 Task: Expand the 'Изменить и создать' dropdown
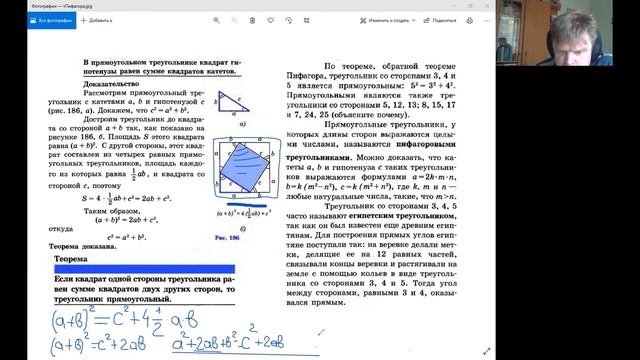[x=387, y=20]
